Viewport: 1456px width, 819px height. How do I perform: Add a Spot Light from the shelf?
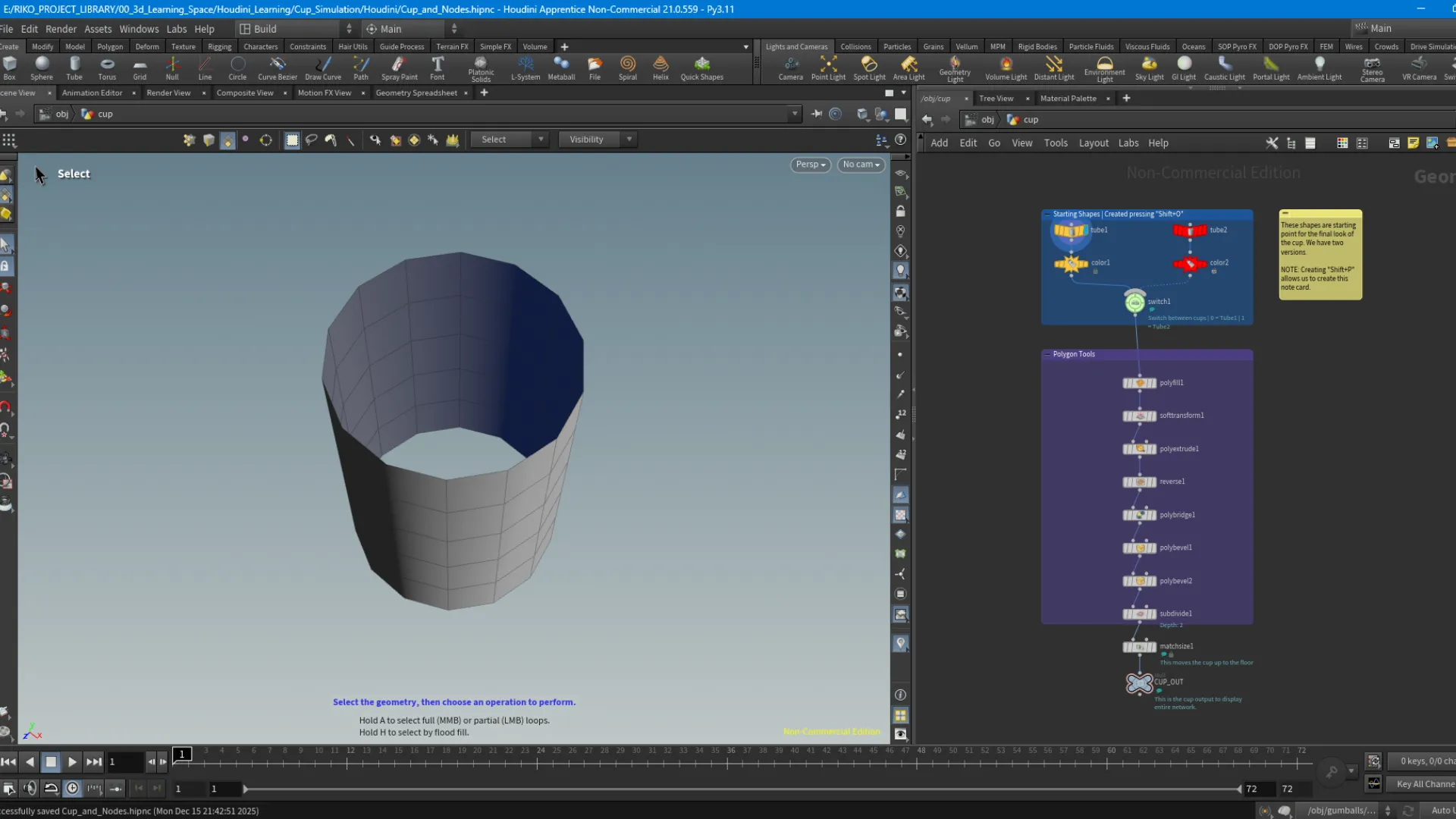pyautogui.click(x=869, y=67)
